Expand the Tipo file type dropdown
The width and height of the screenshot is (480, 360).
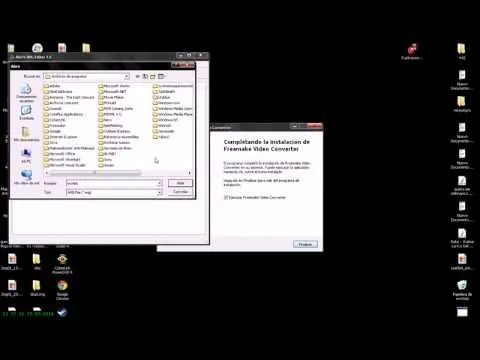point(159,192)
